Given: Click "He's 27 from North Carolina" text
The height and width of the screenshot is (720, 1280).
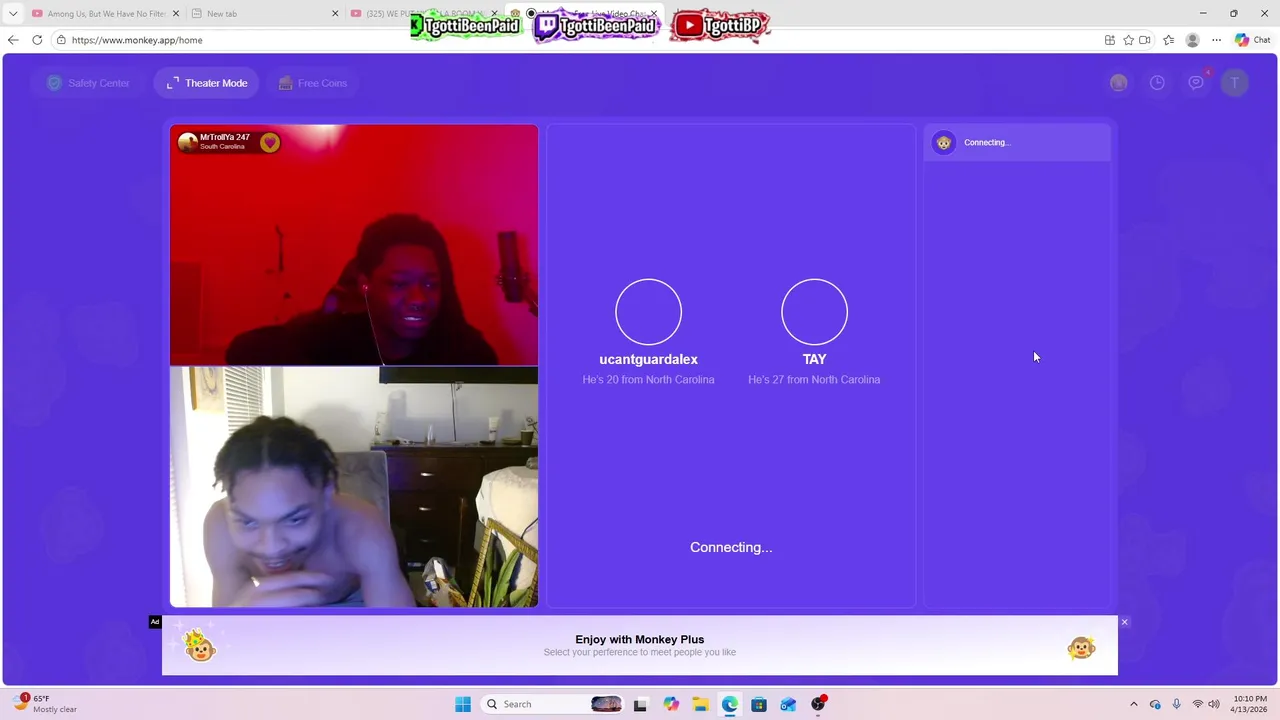Looking at the screenshot, I should click(814, 380).
